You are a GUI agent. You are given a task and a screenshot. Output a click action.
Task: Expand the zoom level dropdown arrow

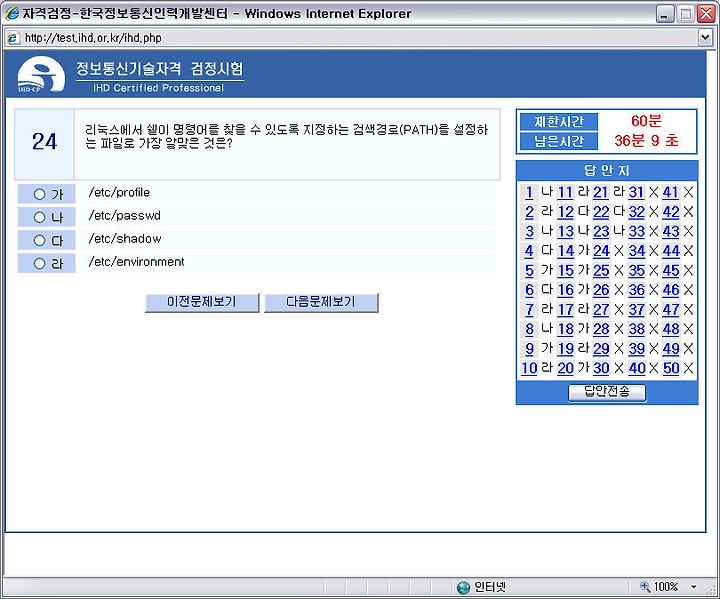click(x=693, y=587)
